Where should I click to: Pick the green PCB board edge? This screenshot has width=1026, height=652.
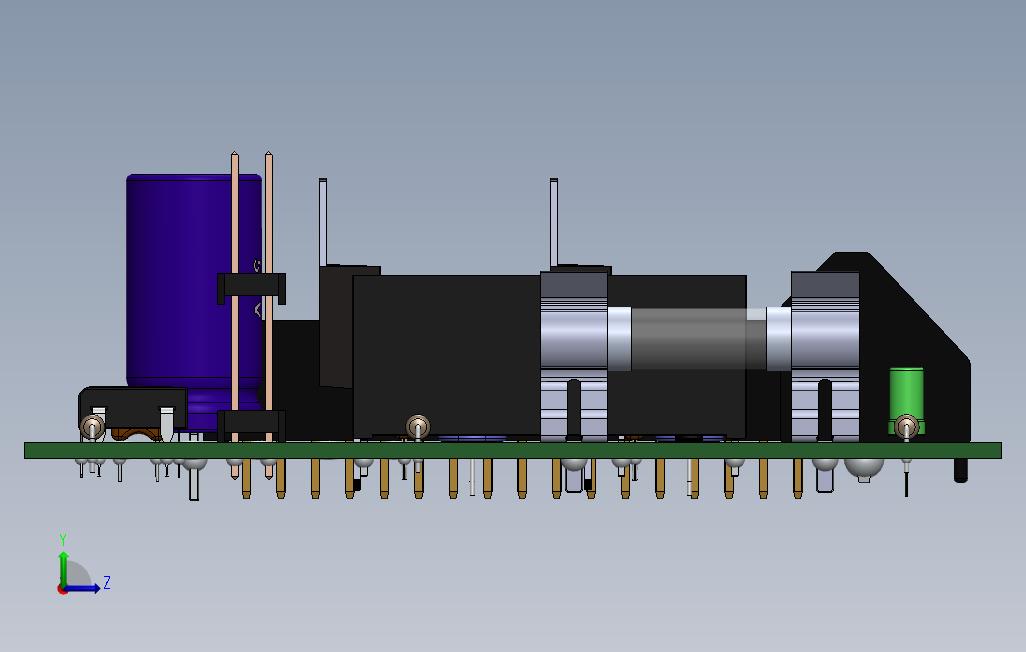tap(513, 450)
